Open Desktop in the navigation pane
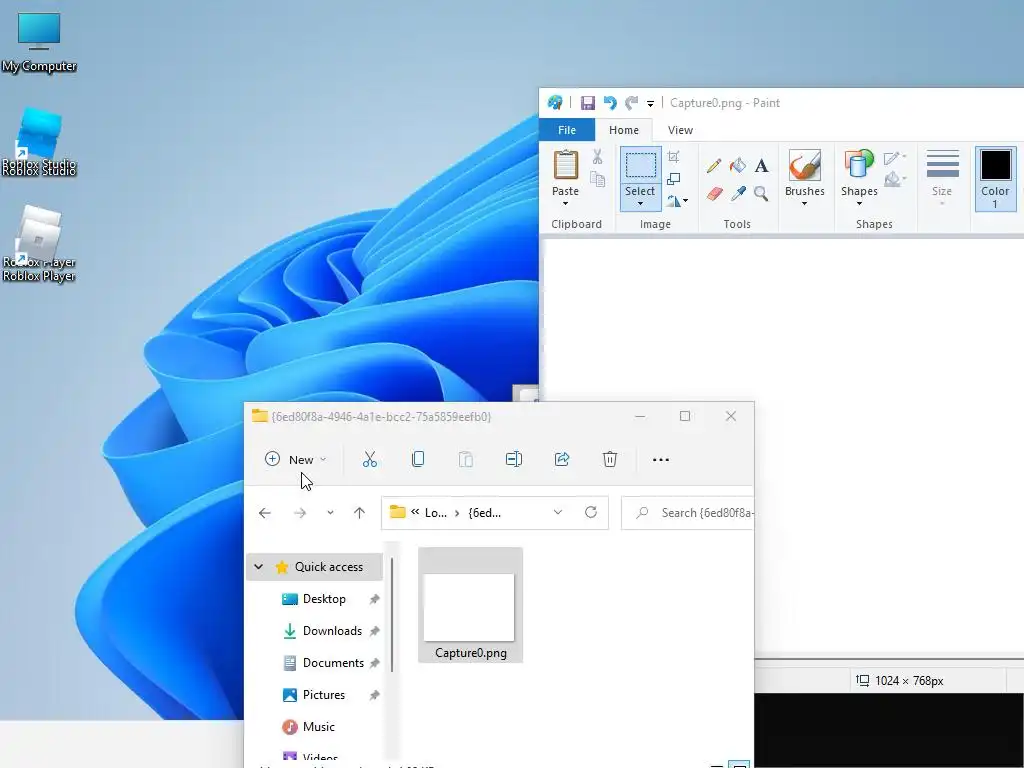1024x768 pixels. (324, 599)
